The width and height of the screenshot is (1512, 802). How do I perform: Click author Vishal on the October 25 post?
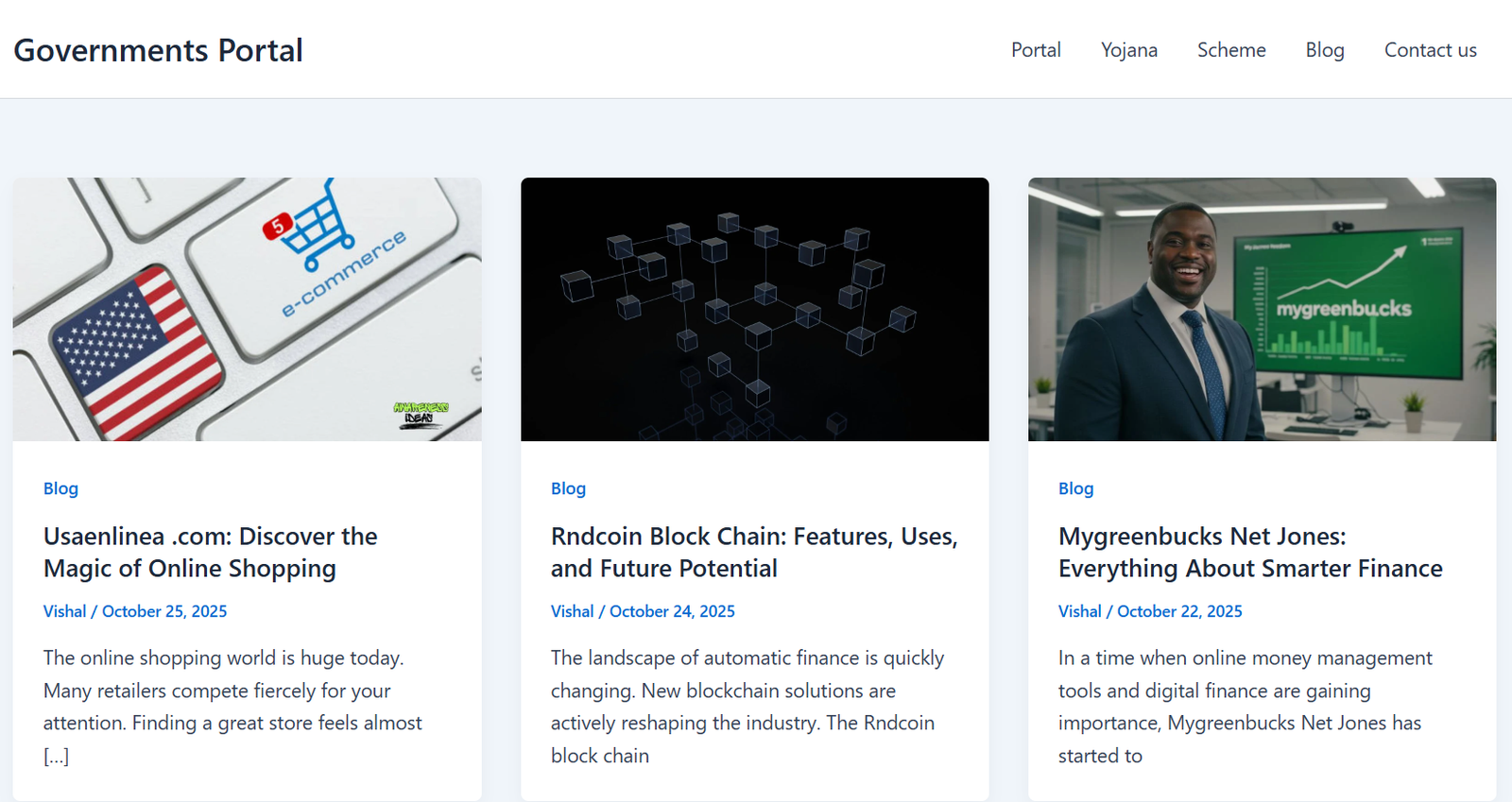[x=64, y=611]
